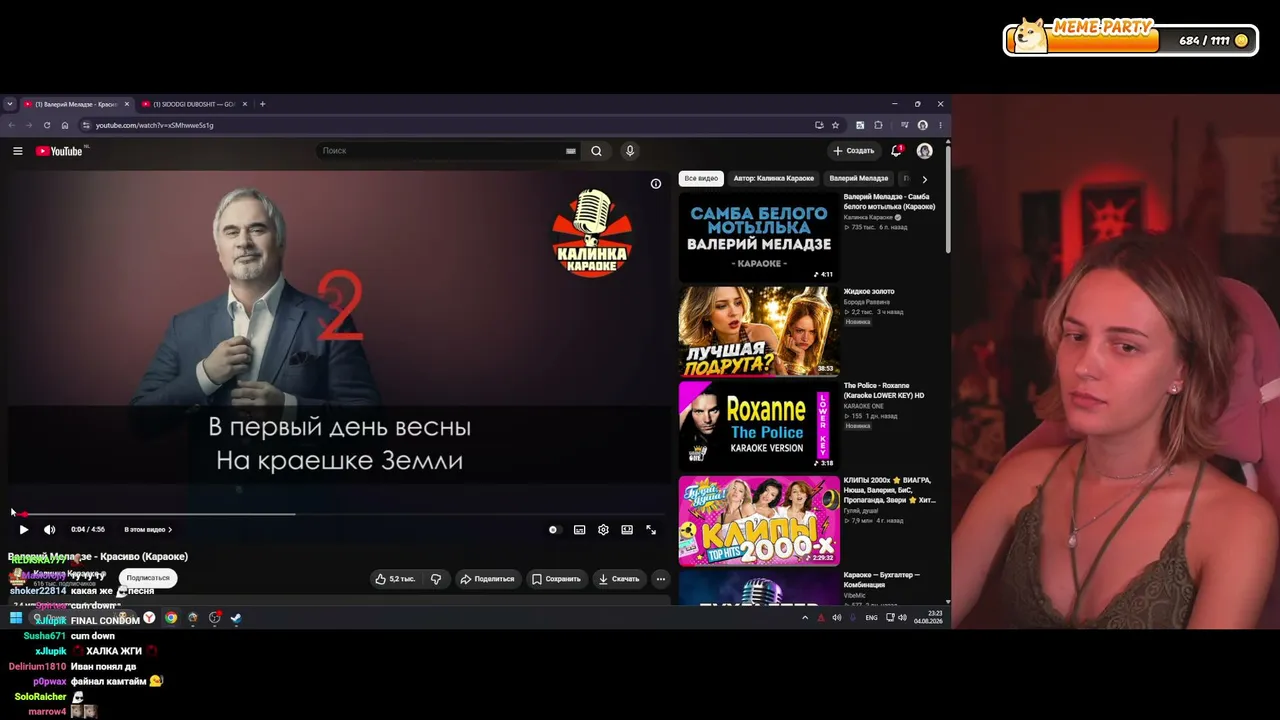The width and height of the screenshot is (1280, 720).
Task: Click the video title 'Красиво (Караоке)'
Action: (x=98, y=557)
